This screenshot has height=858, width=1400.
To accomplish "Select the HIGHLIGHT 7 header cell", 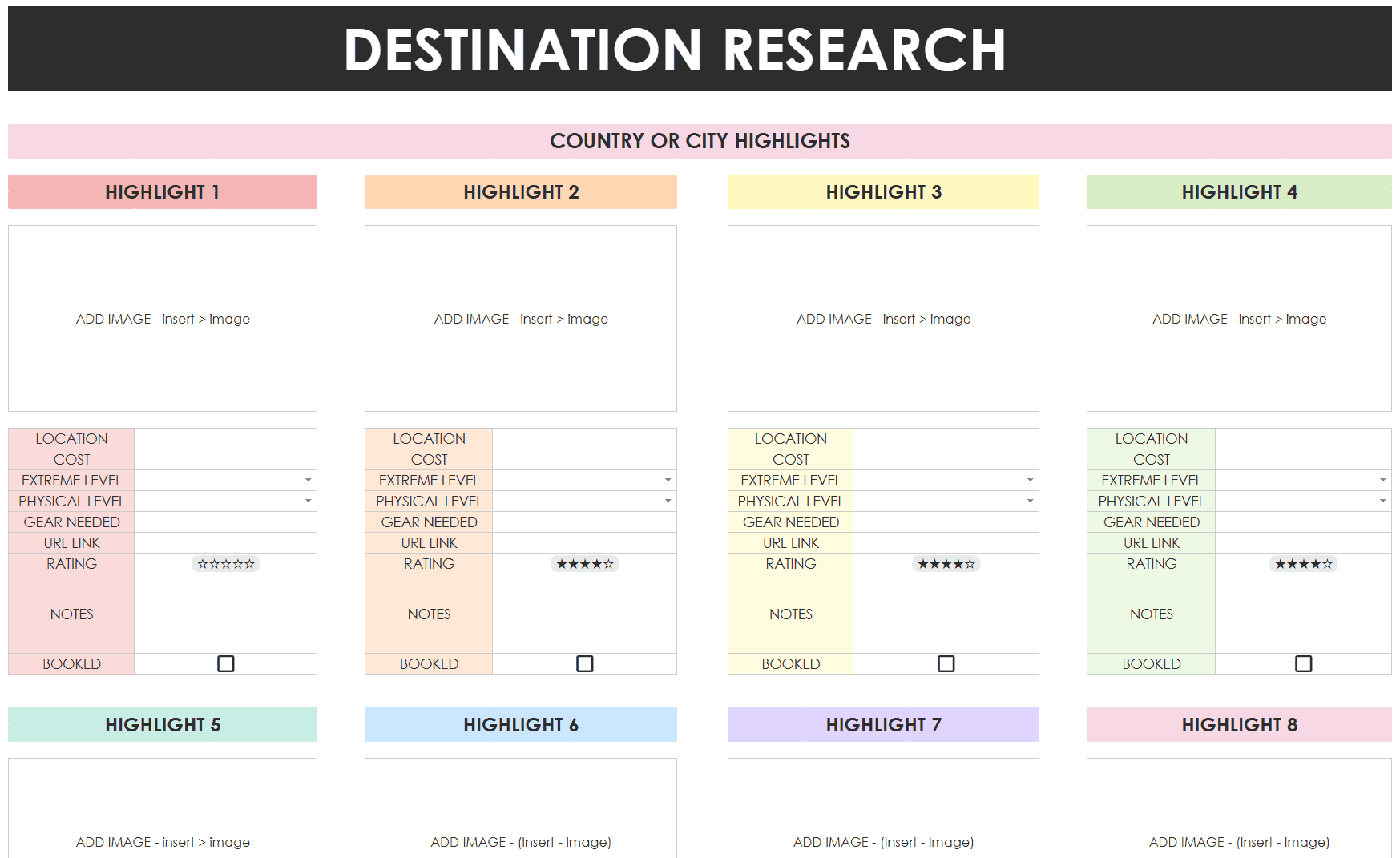I will 883,725.
